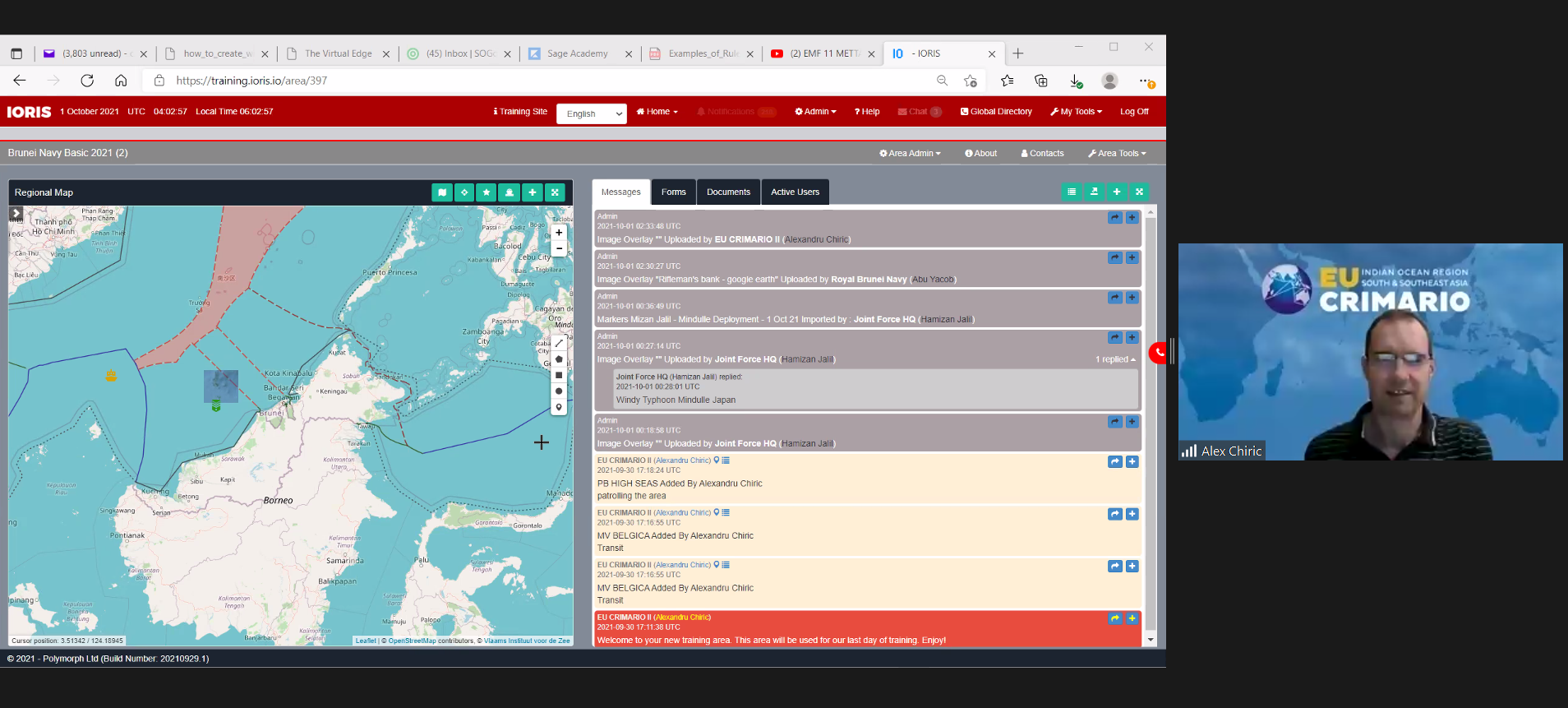Click the Help link

pos(867,112)
